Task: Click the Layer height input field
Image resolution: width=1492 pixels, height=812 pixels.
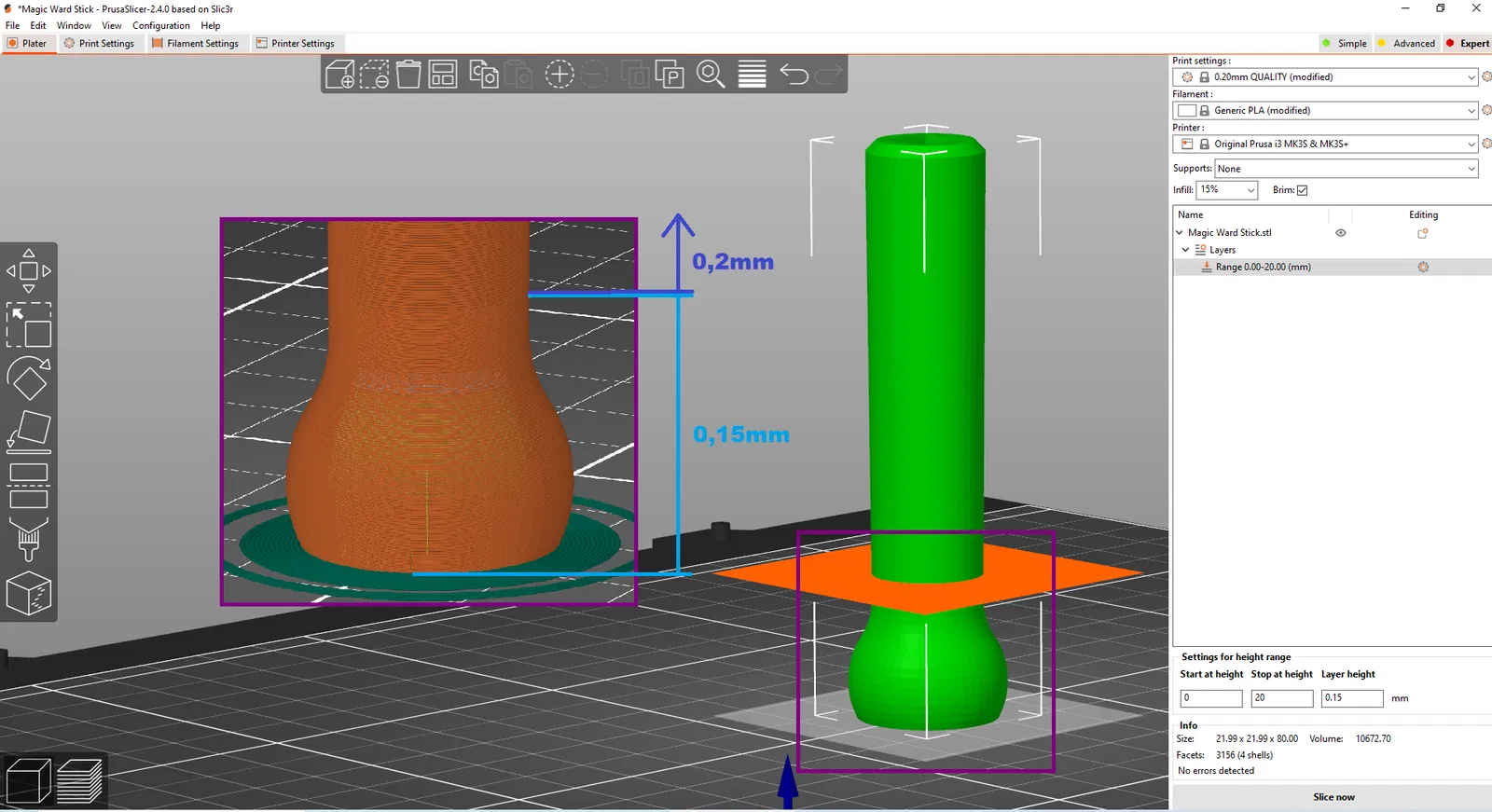Action: [1352, 698]
